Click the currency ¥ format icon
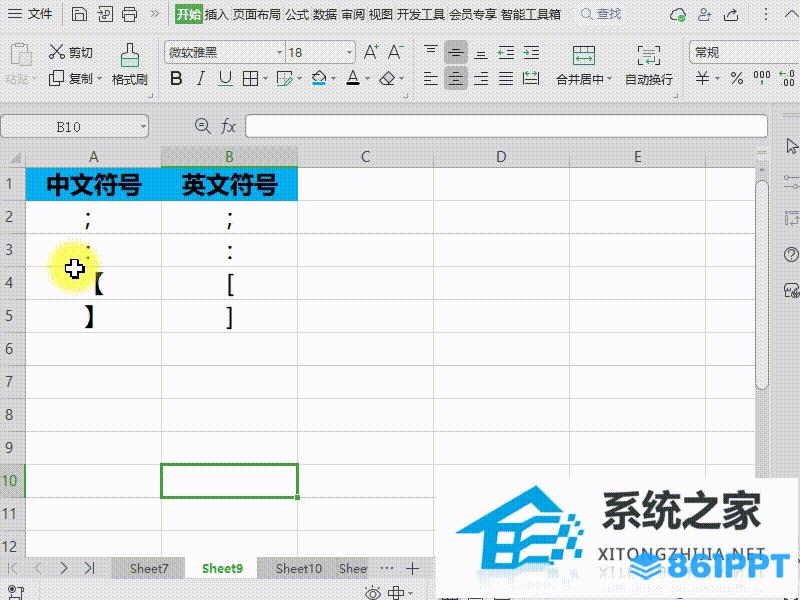This screenshot has height=600, width=800. click(x=703, y=79)
